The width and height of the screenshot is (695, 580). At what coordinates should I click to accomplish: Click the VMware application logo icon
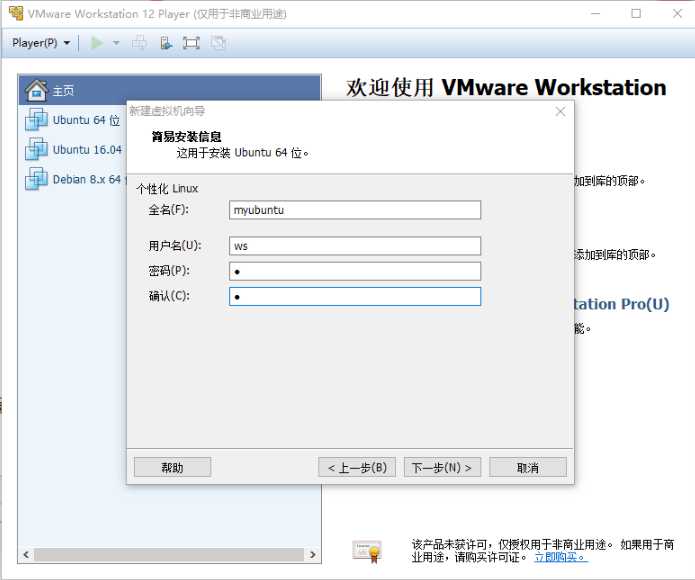16,13
